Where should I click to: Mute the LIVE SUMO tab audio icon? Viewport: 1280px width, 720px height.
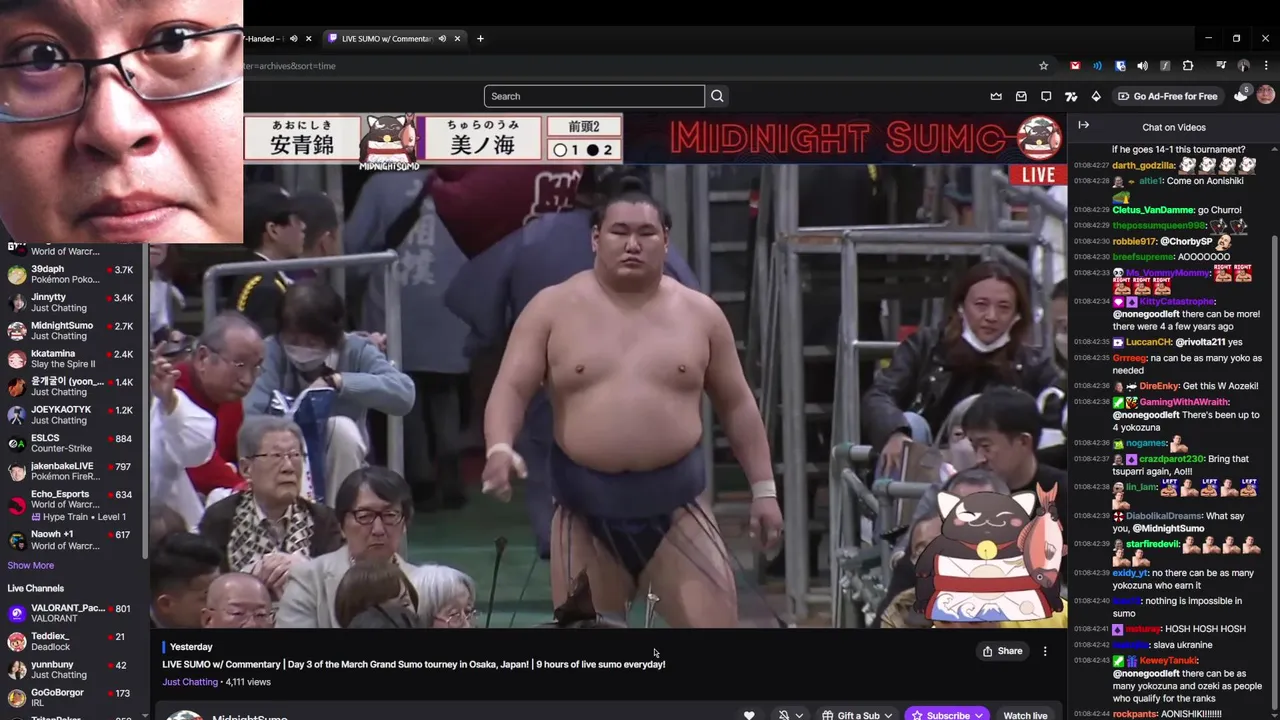click(x=442, y=39)
